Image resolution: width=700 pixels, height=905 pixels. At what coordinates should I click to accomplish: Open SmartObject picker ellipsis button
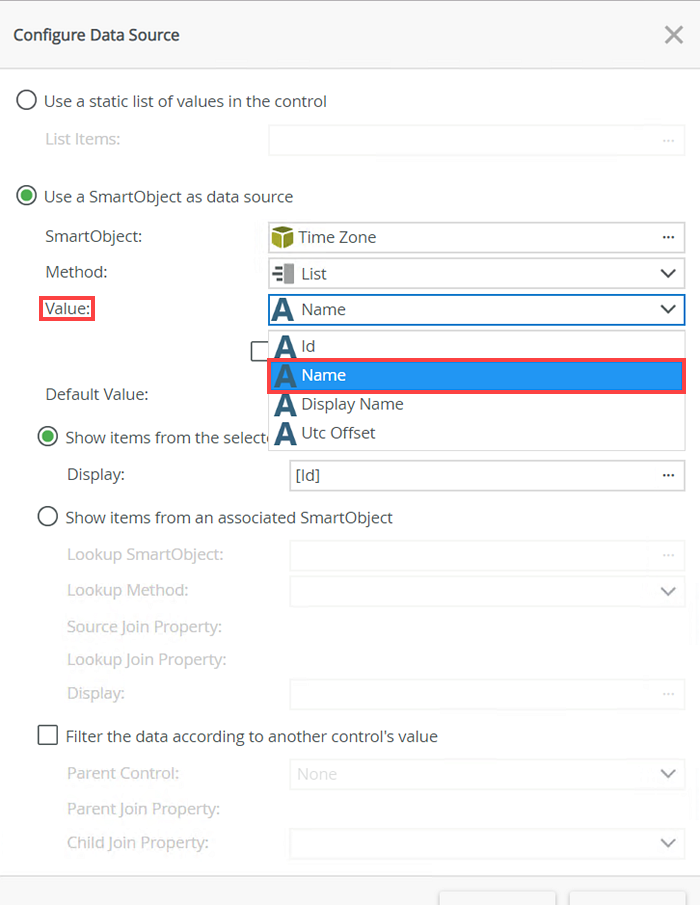click(x=668, y=238)
